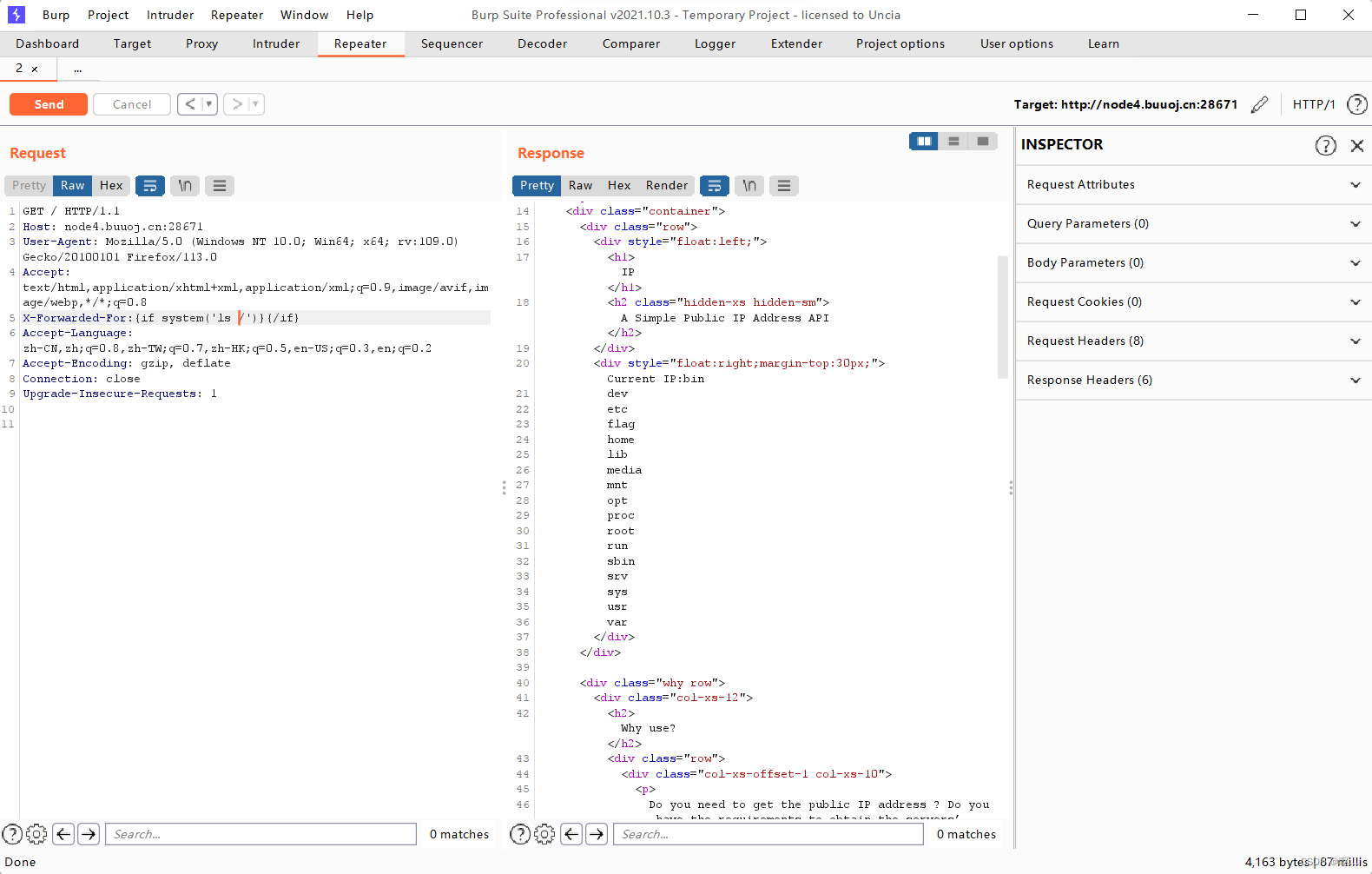This screenshot has height=874, width=1372.
Task: Open Response search help icon
Action: point(520,834)
